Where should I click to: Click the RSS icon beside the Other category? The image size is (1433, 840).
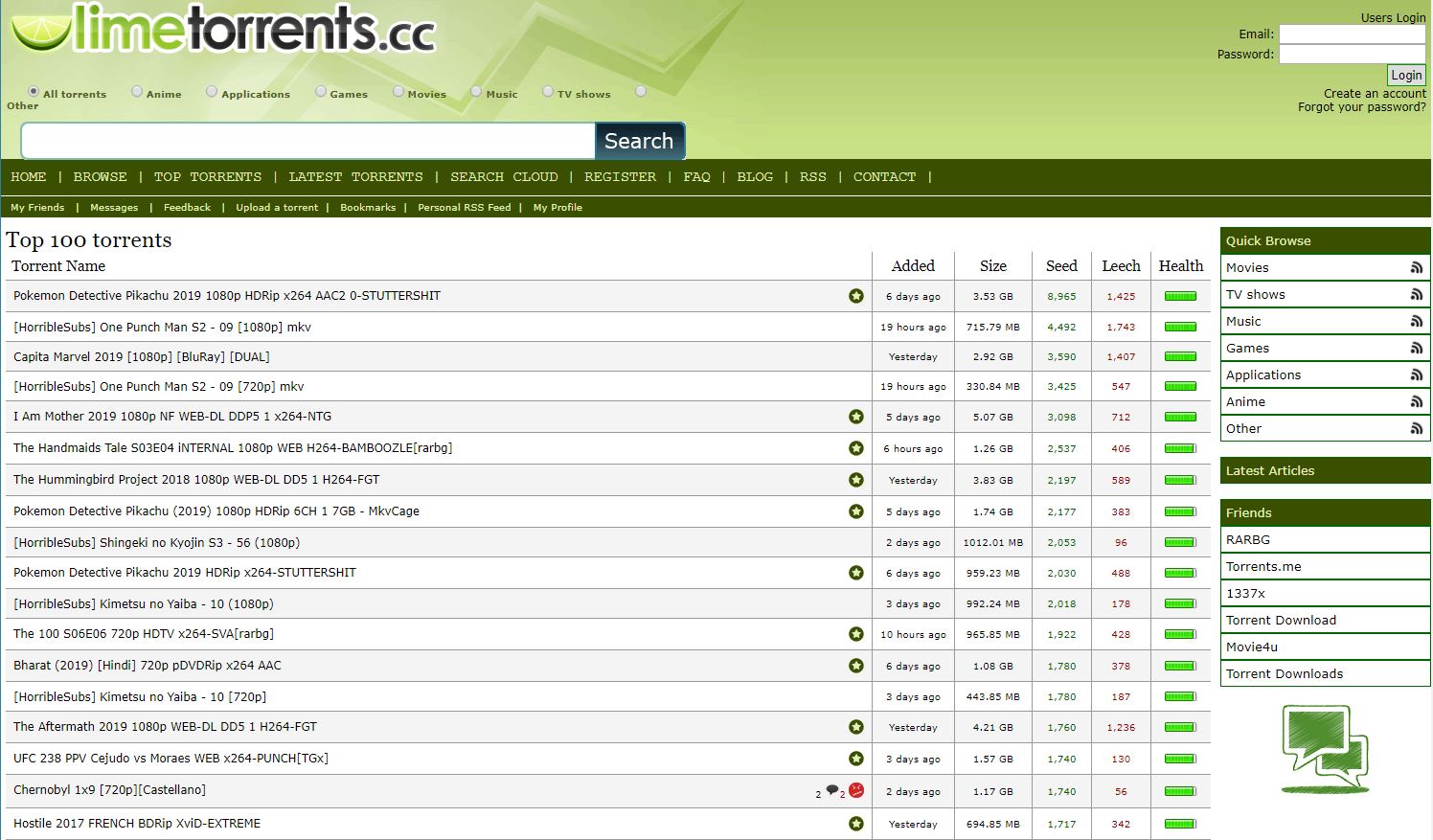tap(1416, 428)
